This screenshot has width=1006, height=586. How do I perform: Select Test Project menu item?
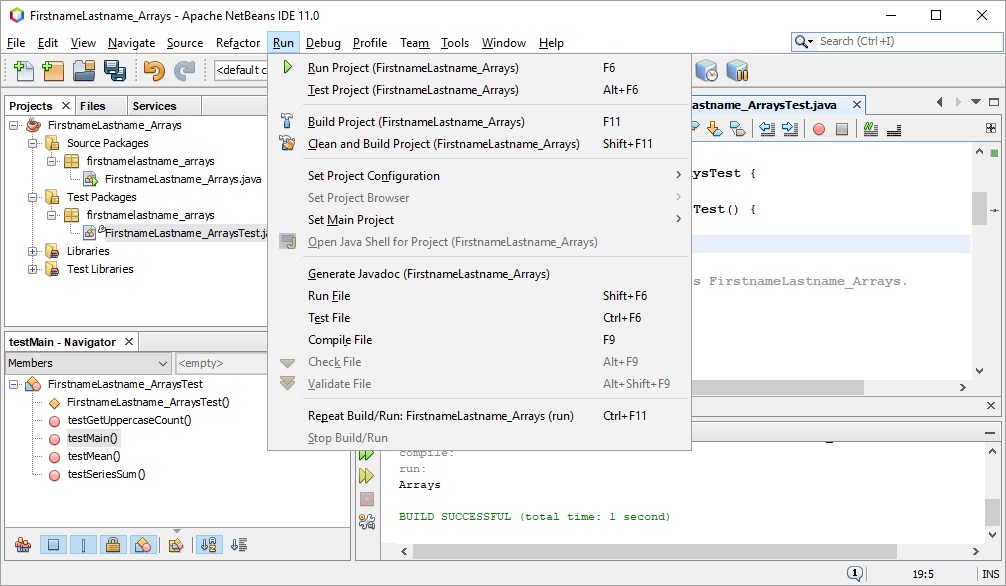(479, 89)
